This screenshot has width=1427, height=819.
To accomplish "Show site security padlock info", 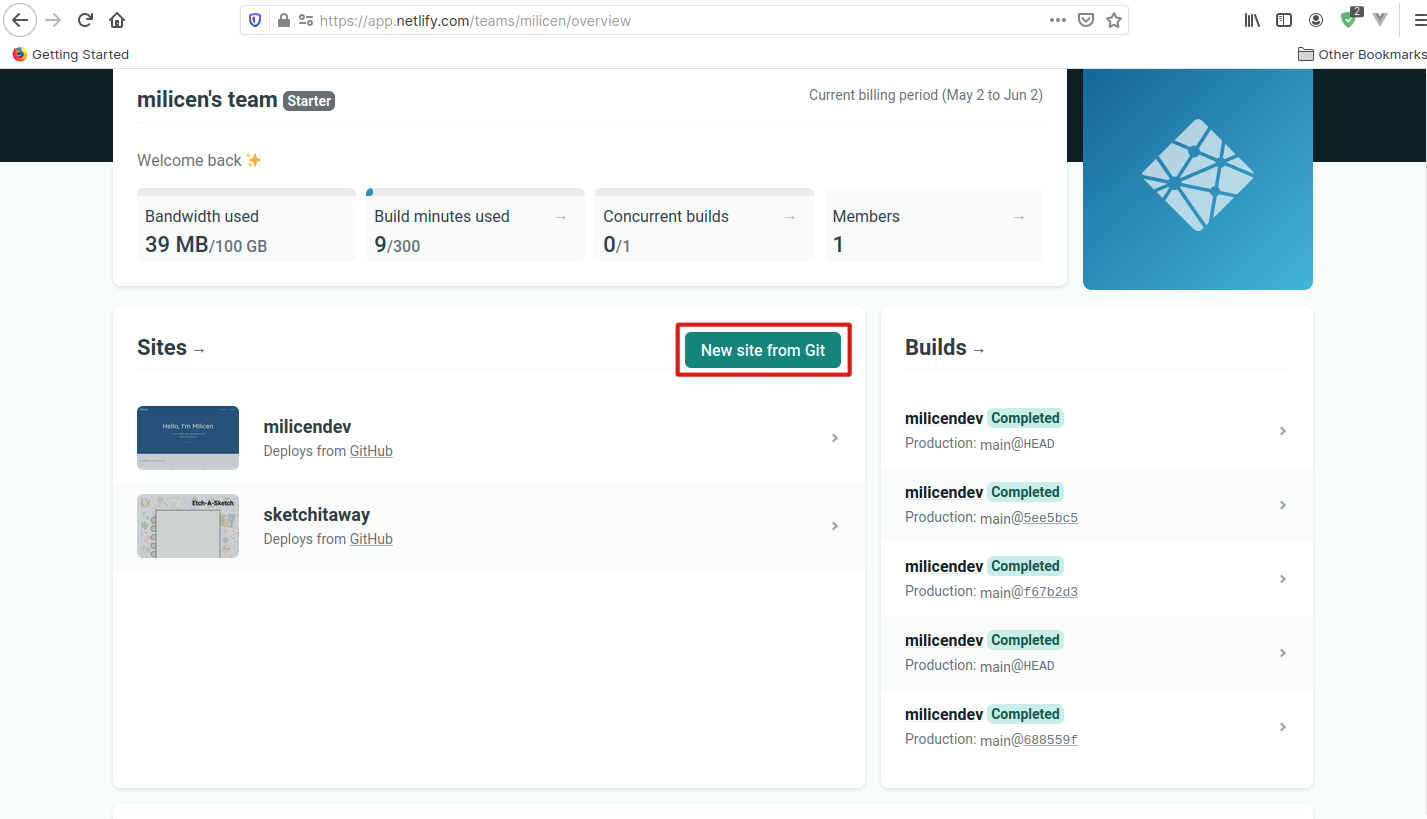I will coord(283,20).
